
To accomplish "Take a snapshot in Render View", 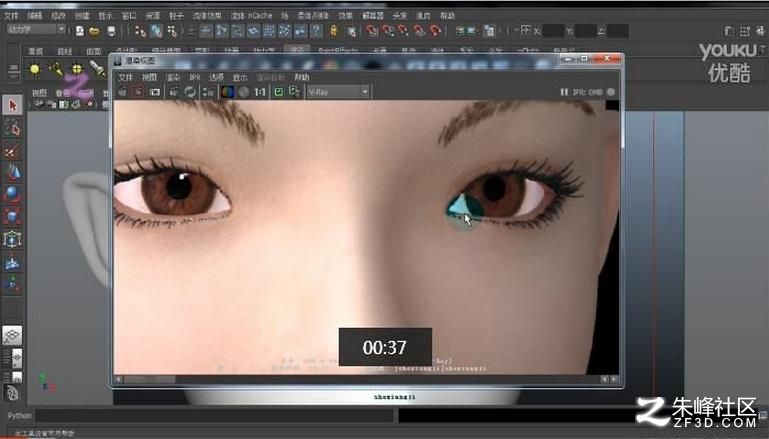I will tap(154, 92).
